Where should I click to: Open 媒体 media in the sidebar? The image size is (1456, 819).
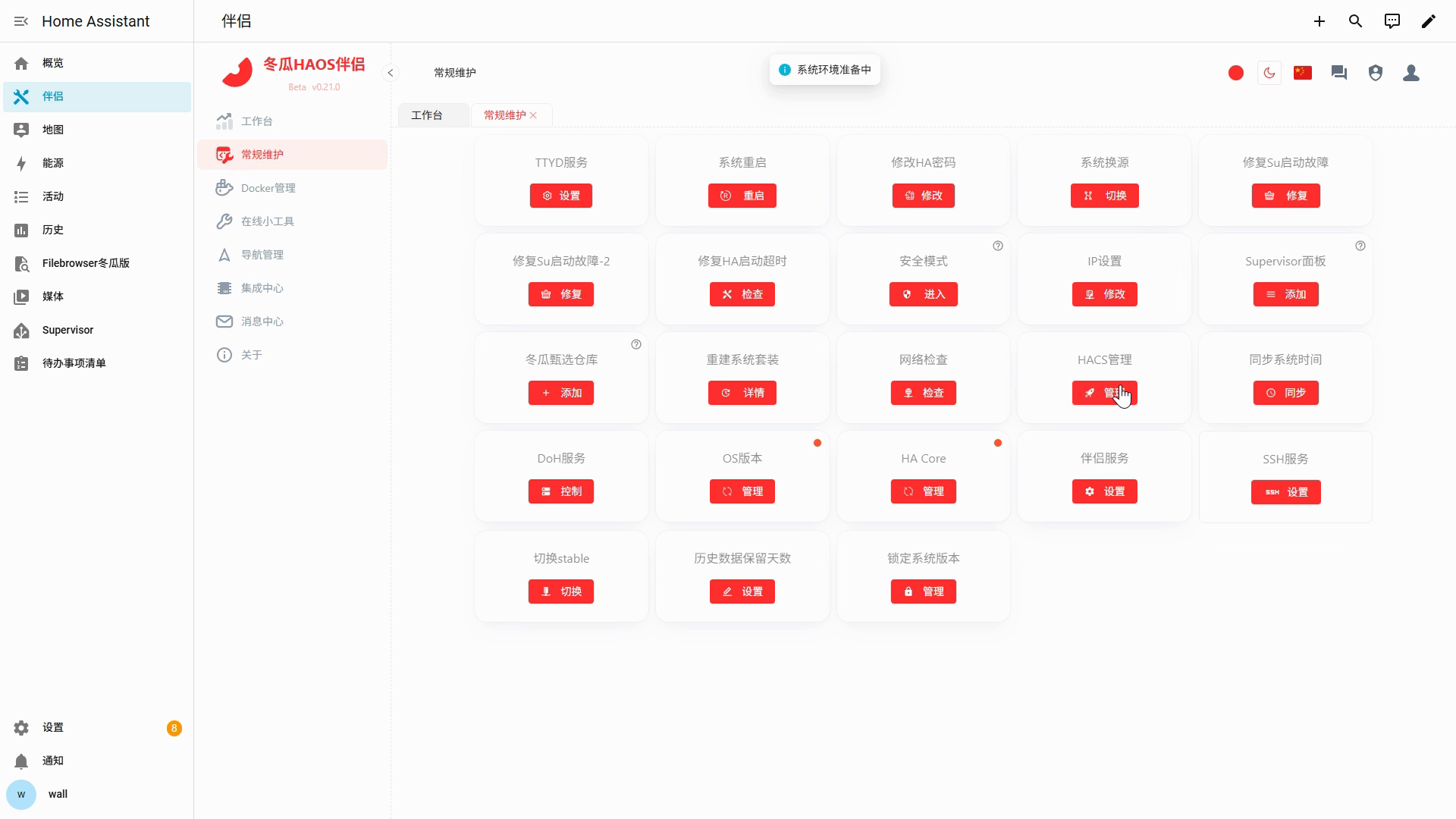click(97, 297)
